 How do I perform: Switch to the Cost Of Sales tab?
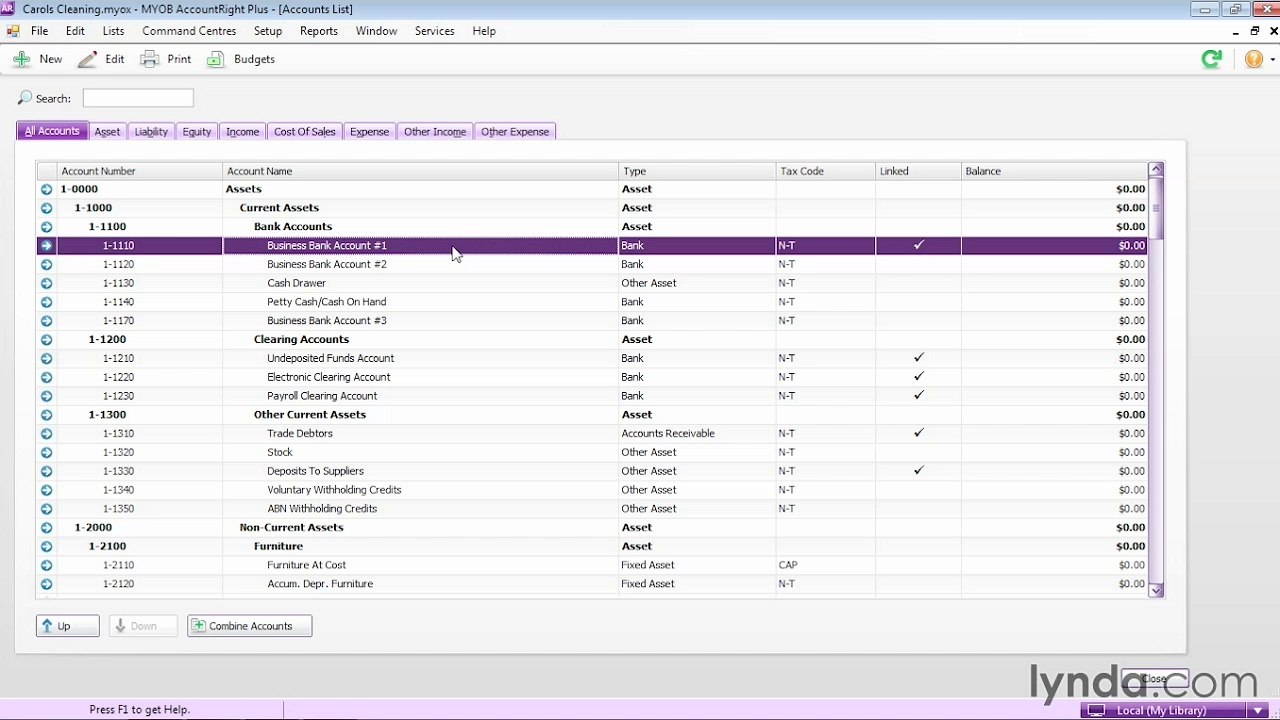[x=305, y=132]
